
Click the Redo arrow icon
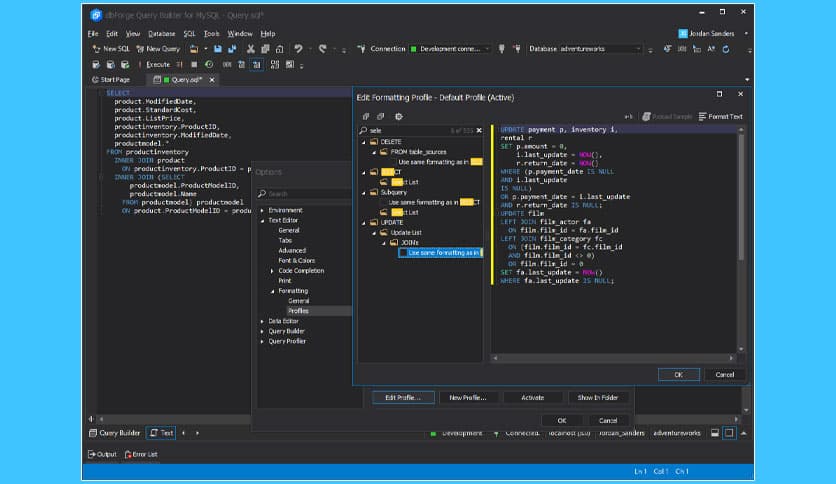tap(323, 49)
